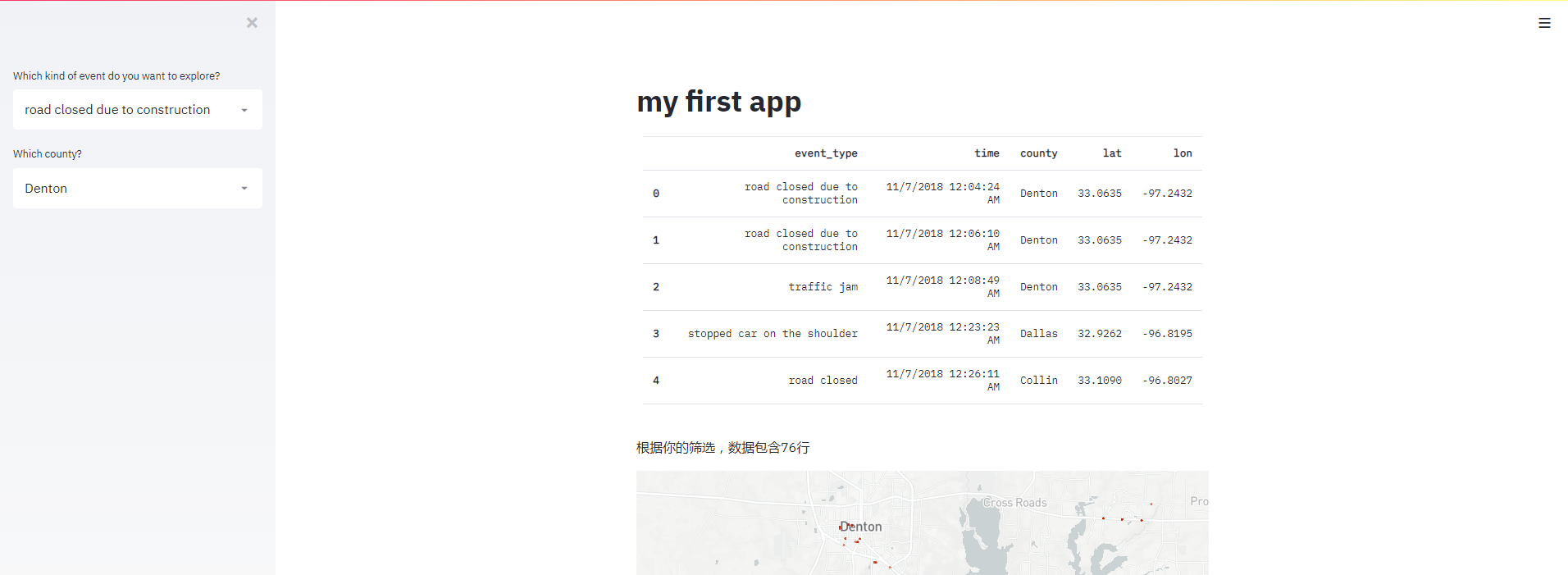Select the 'stopped car on the shoulder' cell
Image resolution: width=1568 pixels, height=575 pixels.
(773, 334)
